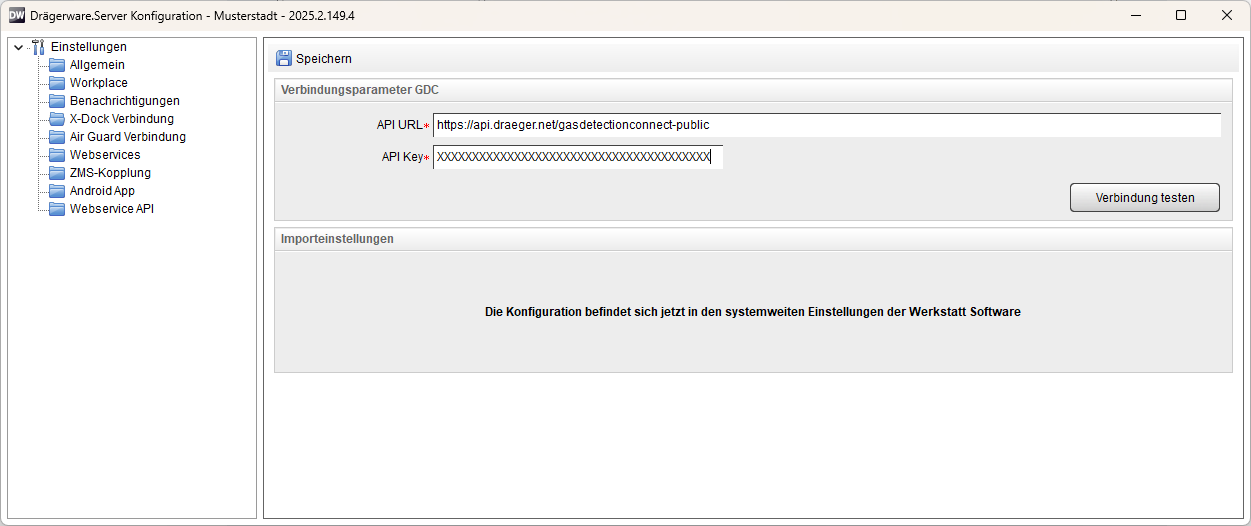Focus the API URL input field
This screenshot has width=1251, height=526.
[827, 125]
